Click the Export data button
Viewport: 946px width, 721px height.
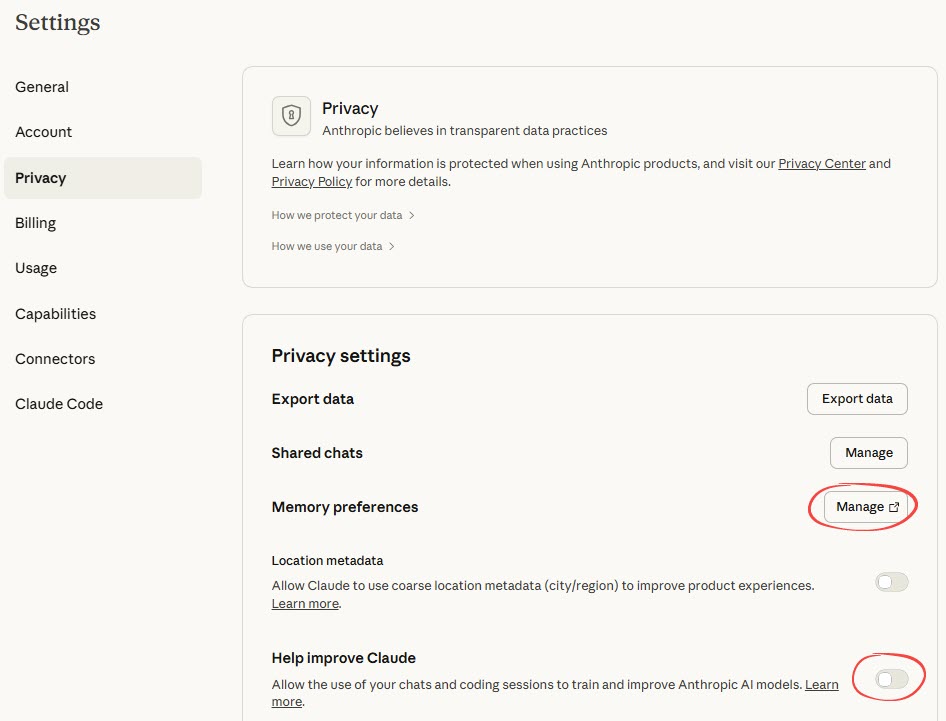(x=857, y=398)
